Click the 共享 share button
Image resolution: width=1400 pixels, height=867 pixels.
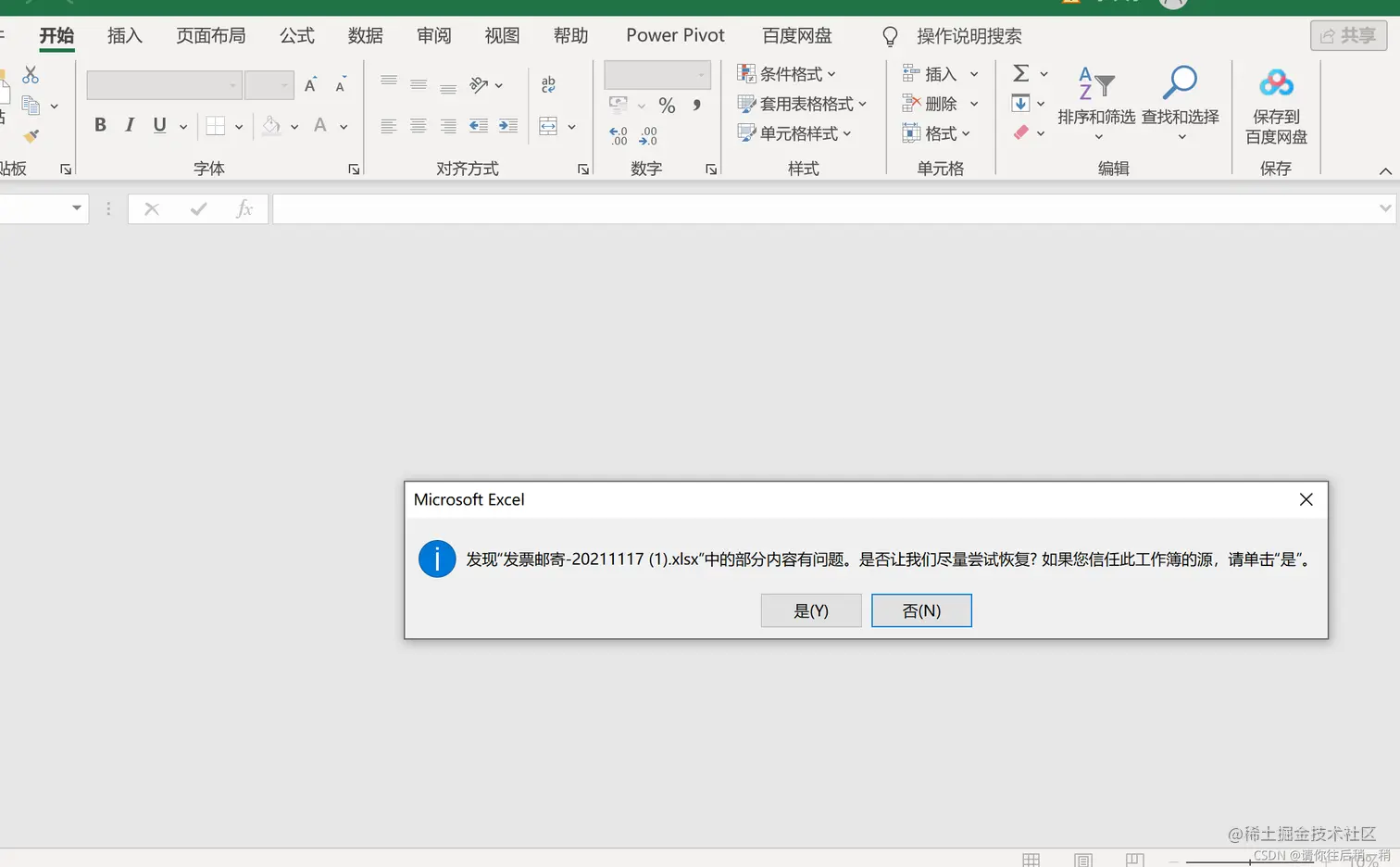(x=1348, y=35)
